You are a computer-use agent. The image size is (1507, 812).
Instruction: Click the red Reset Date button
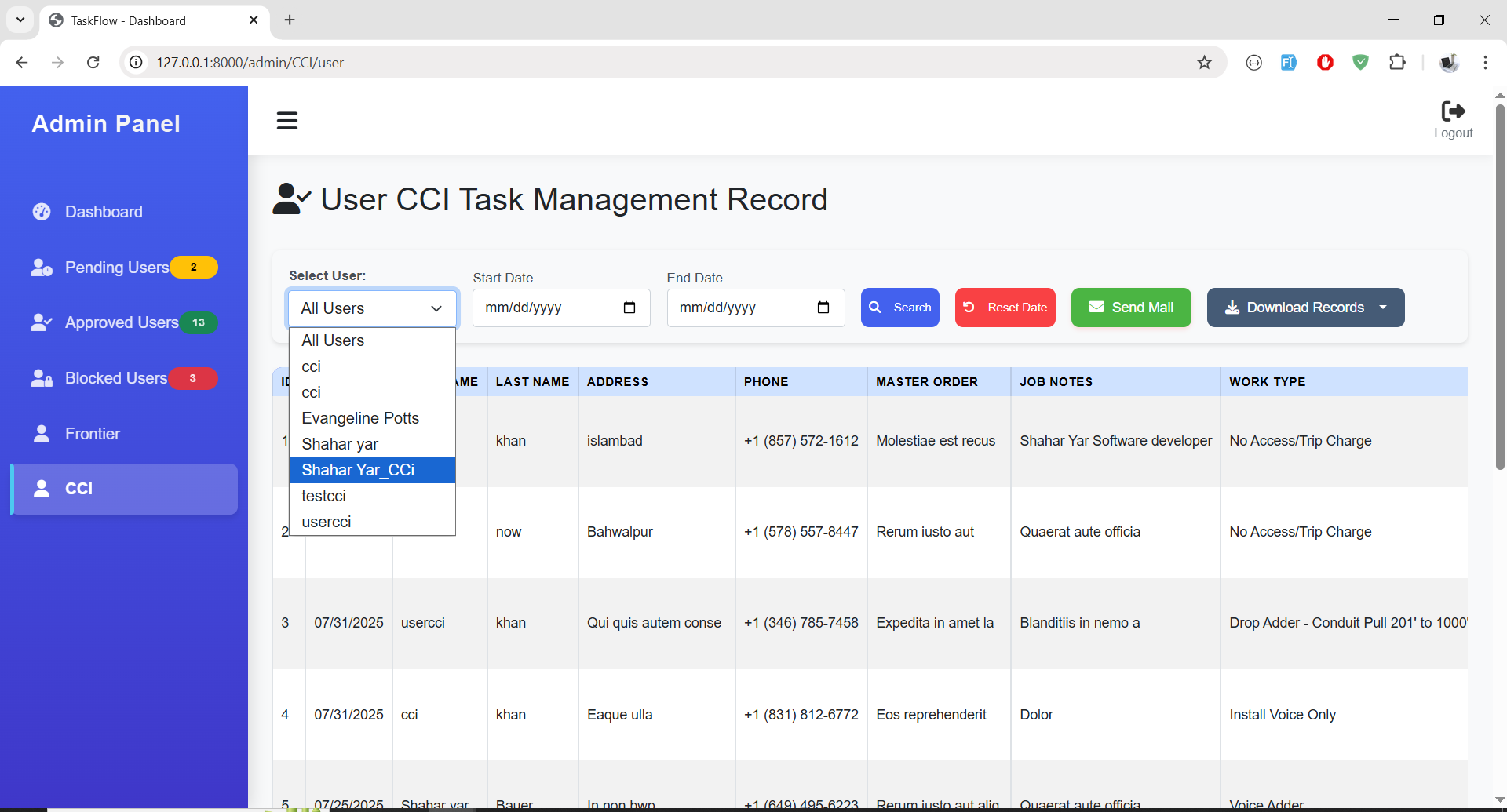(1005, 308)
